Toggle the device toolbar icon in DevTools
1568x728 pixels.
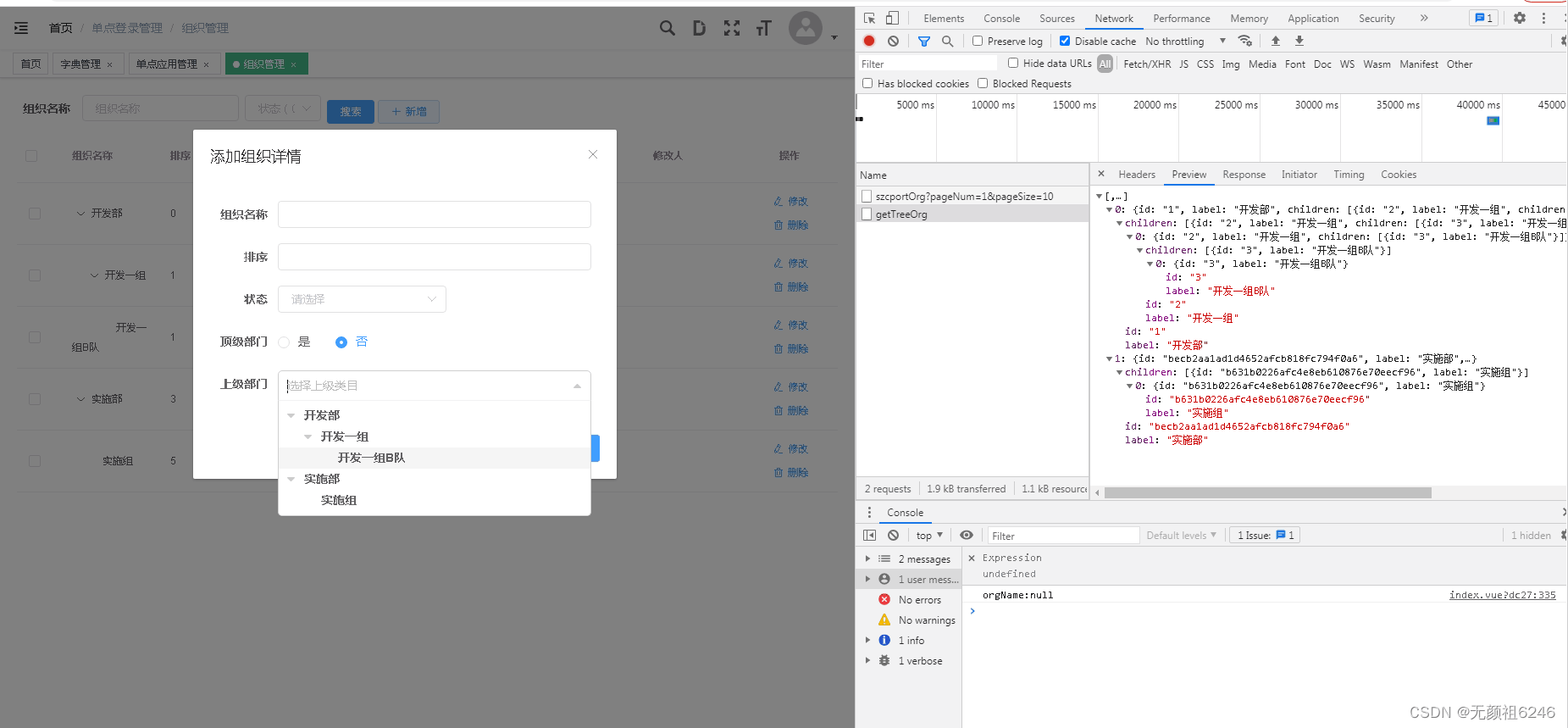tap(892, 18)
